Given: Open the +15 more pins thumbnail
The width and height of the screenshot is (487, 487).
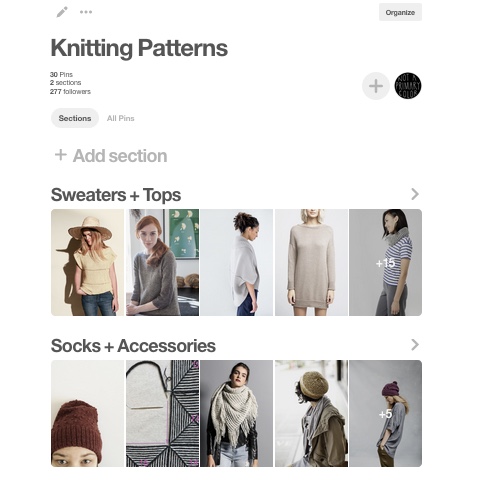Looking at the screenshot, I should (x=385, y=262).
